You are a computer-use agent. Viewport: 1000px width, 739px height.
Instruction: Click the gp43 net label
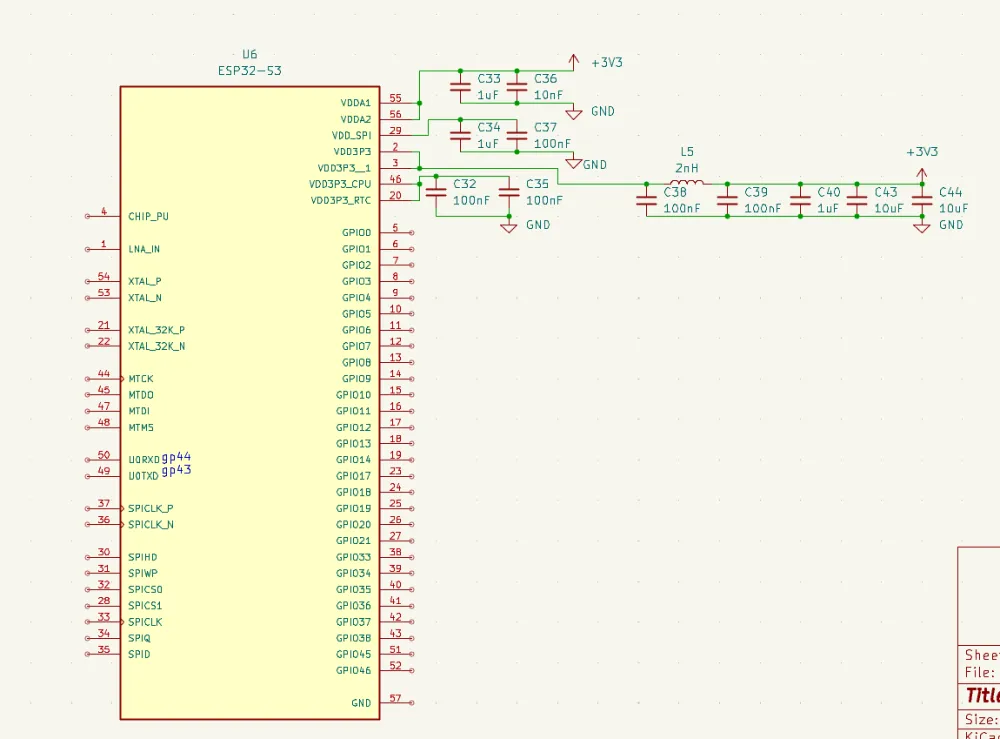[x=176, y=470]
